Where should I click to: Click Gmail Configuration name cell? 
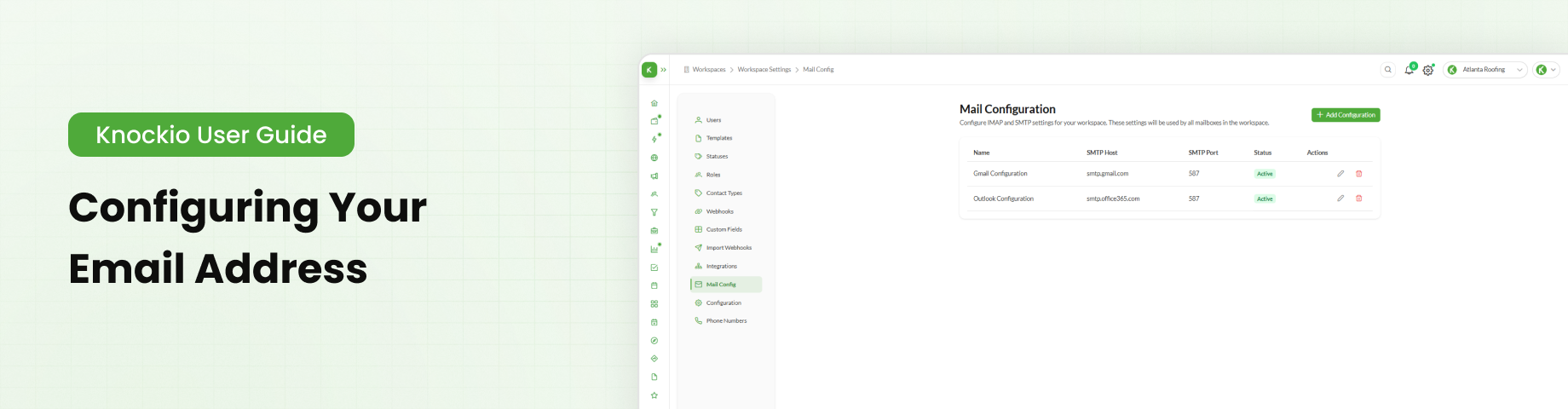[1000, 174]
